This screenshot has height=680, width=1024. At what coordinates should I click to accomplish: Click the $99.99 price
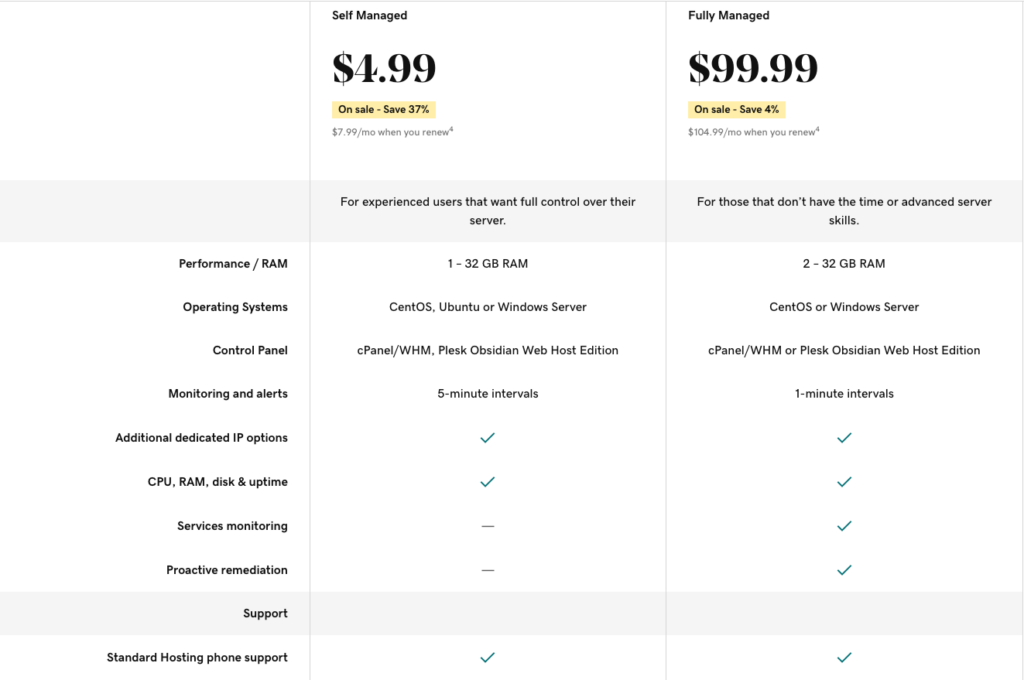coord(752,68)
